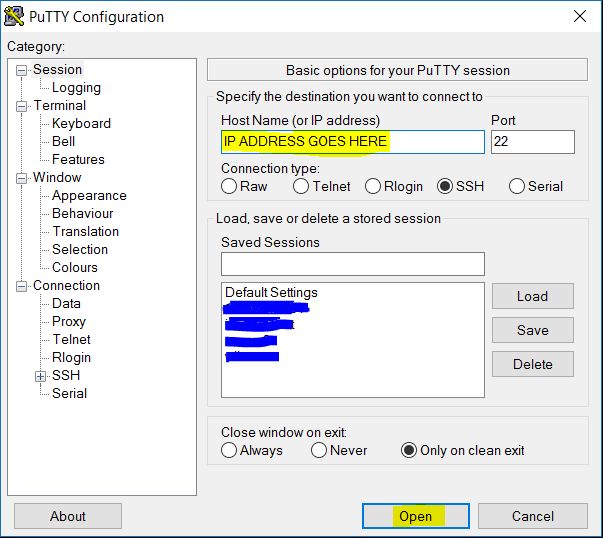Select Default Settings in sessions list
Image resolution: width=603 pixels, height=538 pixels.
click(x=271, y=292)
